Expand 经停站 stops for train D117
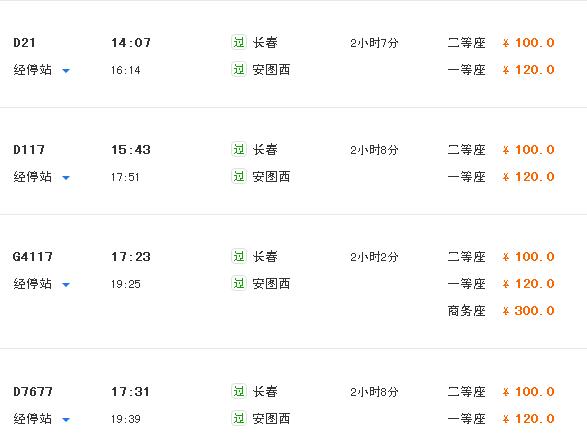The width and height of the screenshot is (587, 444). (42, 177)
